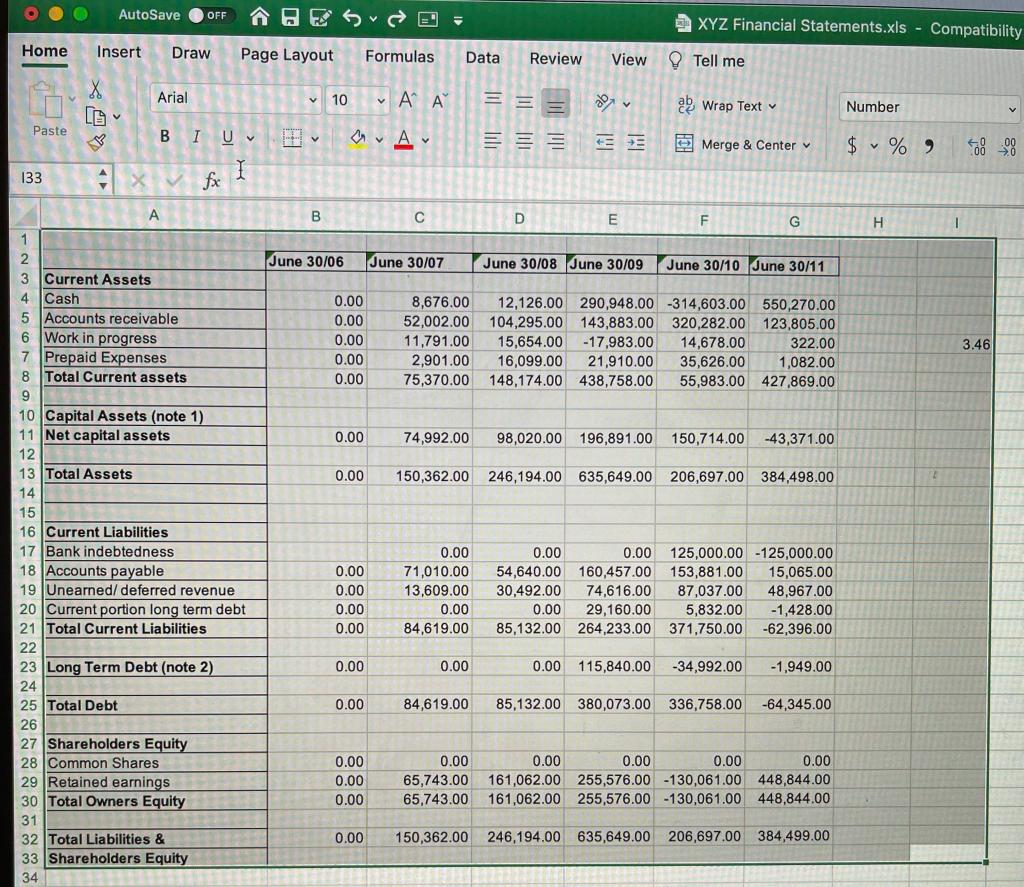Click the Undo arrow icon

(355, 16)
